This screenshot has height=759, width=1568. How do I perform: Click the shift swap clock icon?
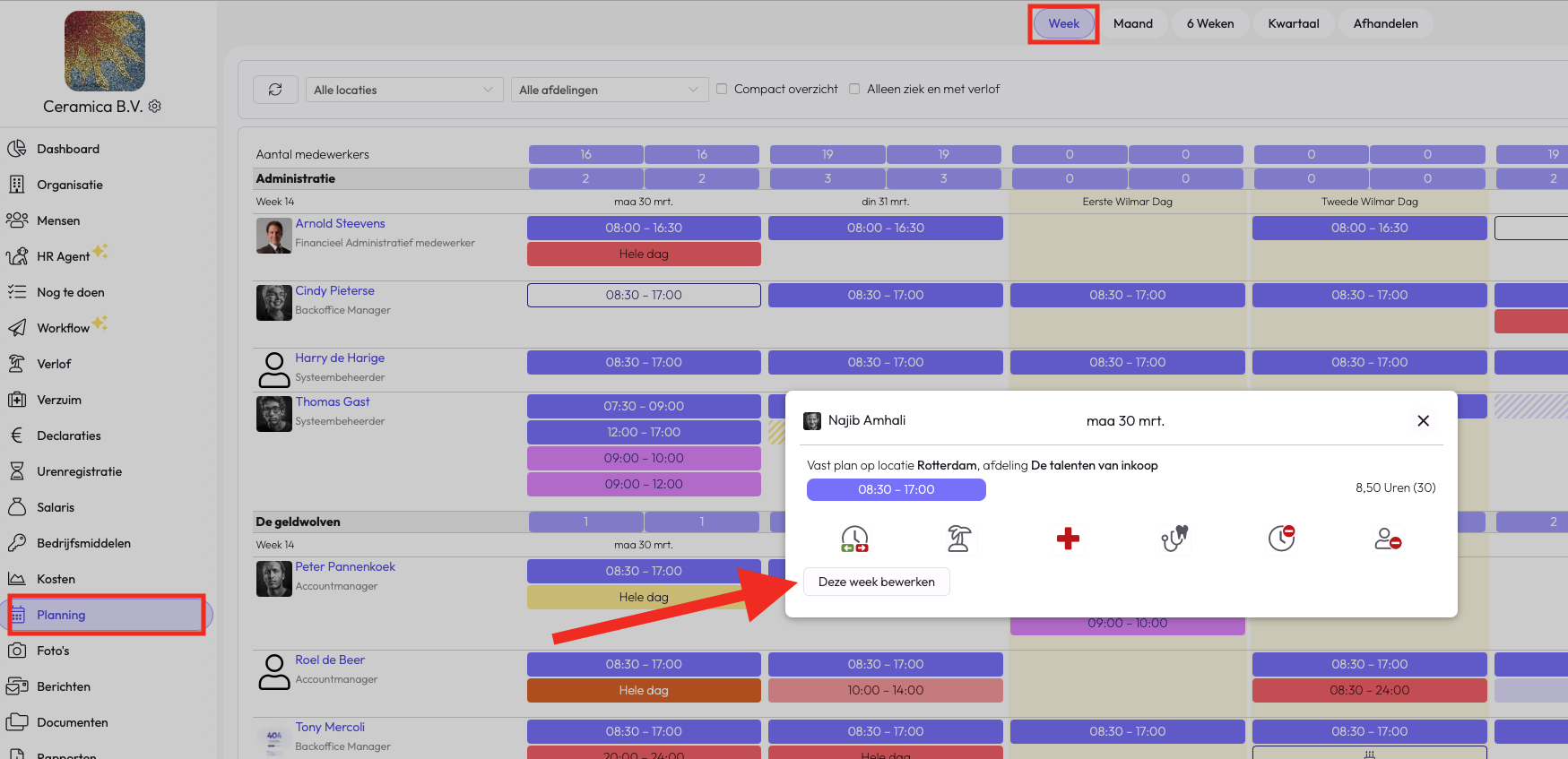pyautogui.click(x=854, y=539)
